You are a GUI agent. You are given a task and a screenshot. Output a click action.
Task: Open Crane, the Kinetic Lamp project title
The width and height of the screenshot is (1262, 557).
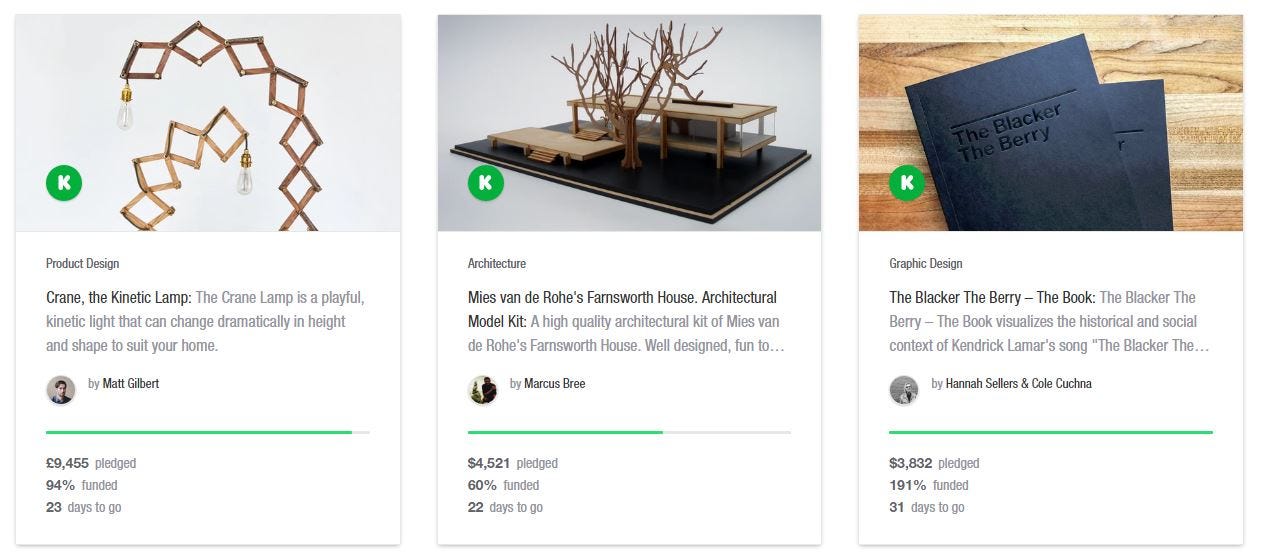click(118, 298)
